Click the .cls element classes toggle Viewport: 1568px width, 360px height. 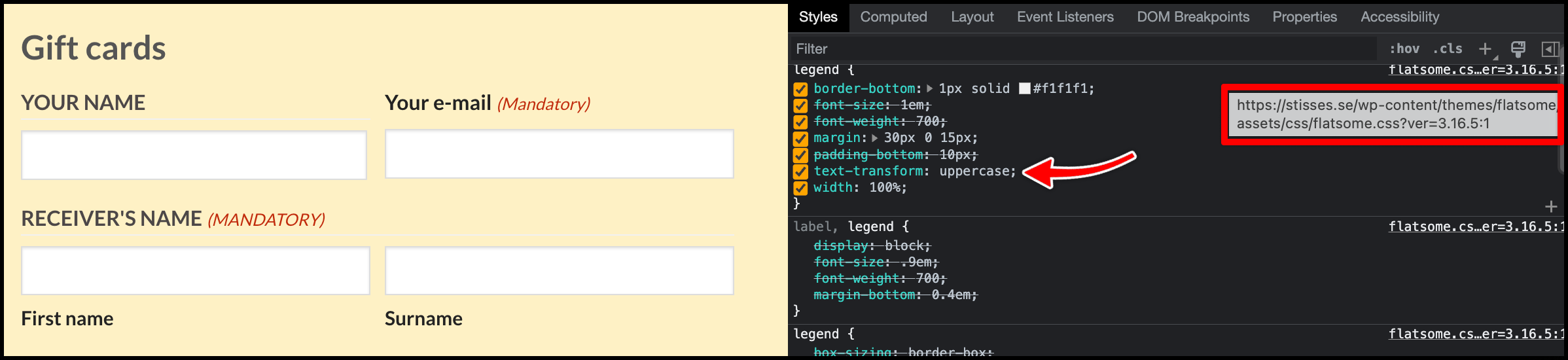1447,49
